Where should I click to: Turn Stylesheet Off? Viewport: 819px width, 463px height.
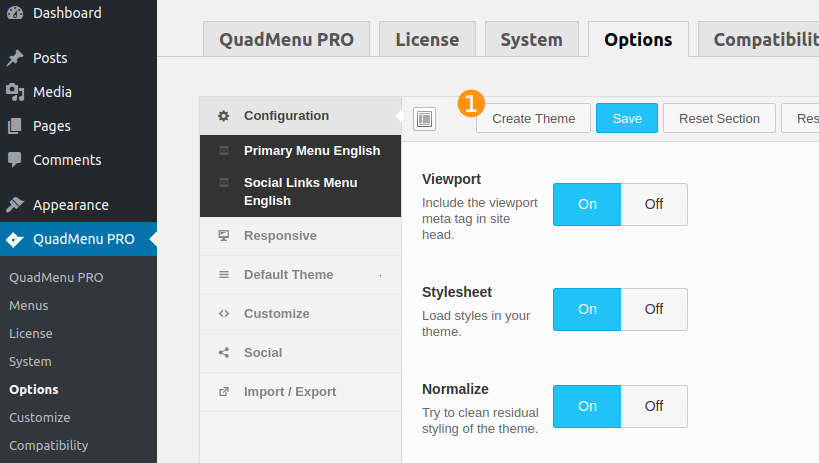coord(654,309)
